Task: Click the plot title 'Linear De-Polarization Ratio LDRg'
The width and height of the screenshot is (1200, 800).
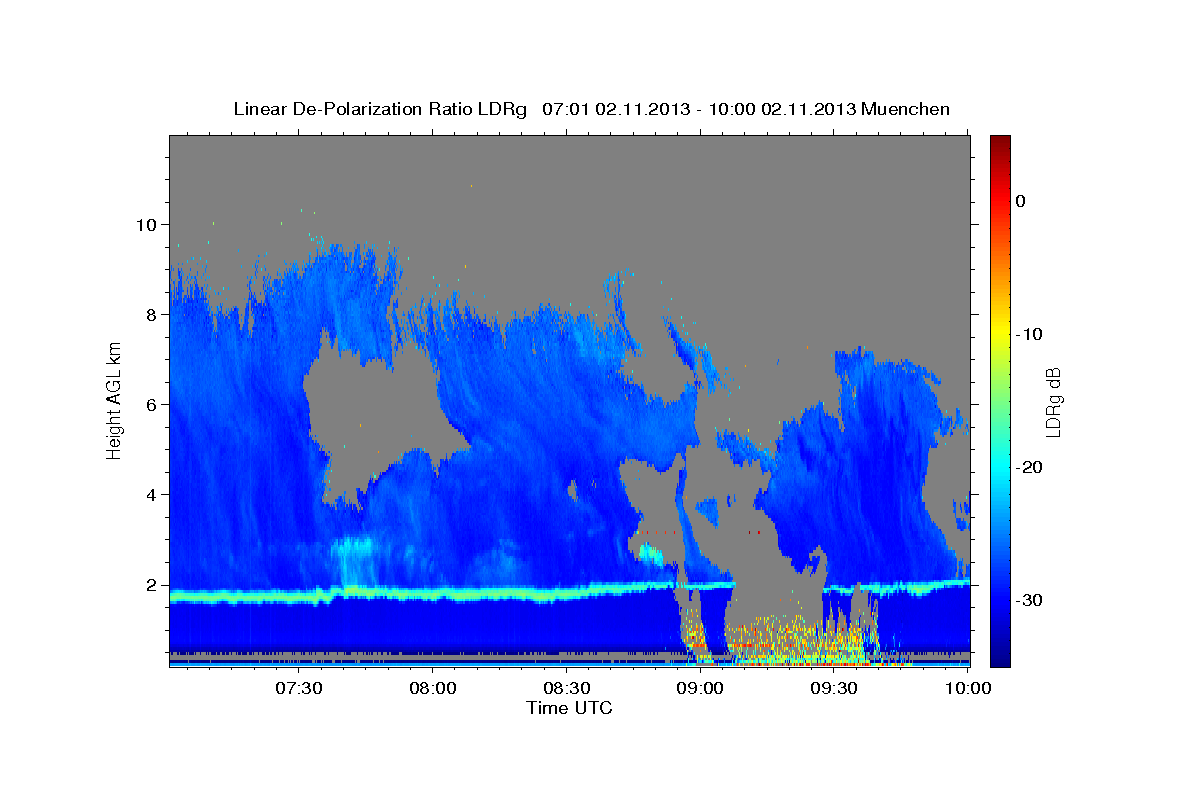Action: (380, 109)
